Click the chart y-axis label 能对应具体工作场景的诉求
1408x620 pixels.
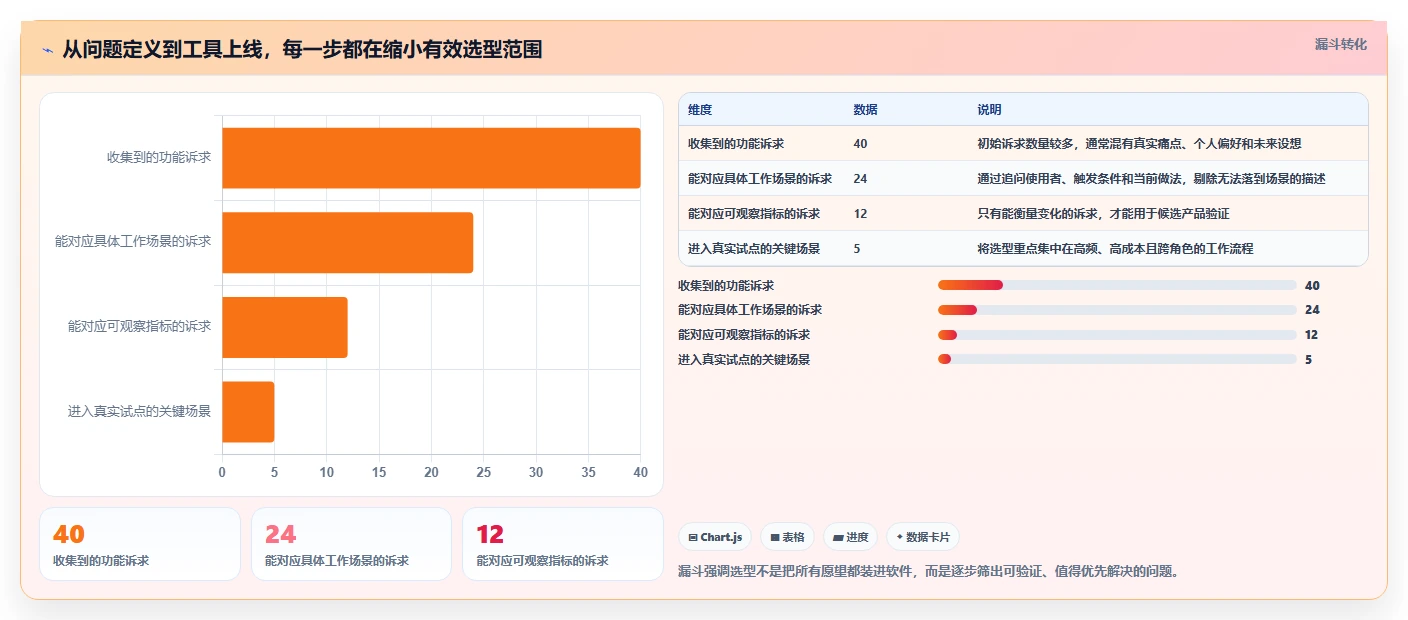pyautogui.click(x=133, y=241)
